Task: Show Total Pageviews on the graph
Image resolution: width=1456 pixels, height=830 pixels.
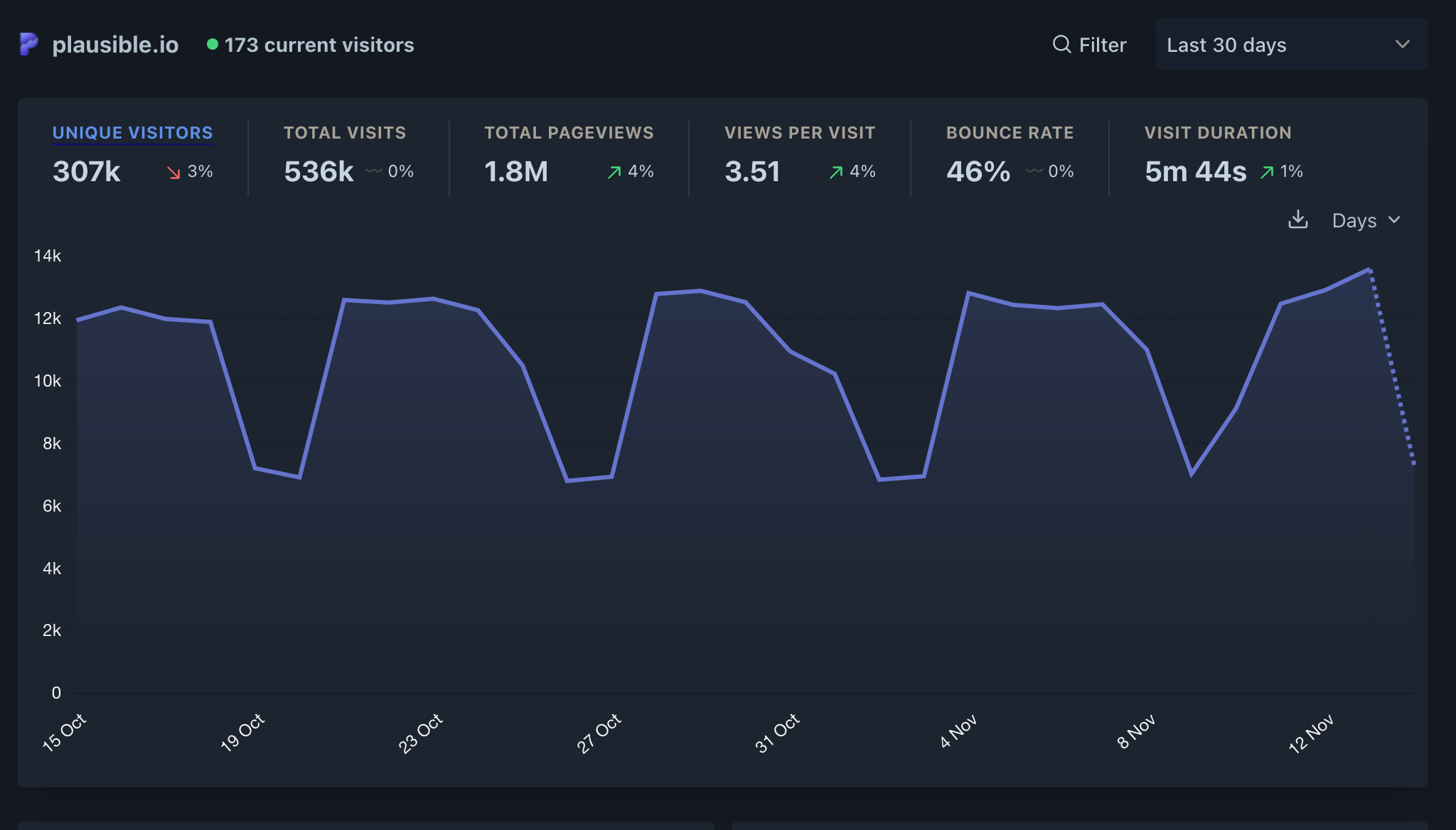Action: [x=569, y=133]
